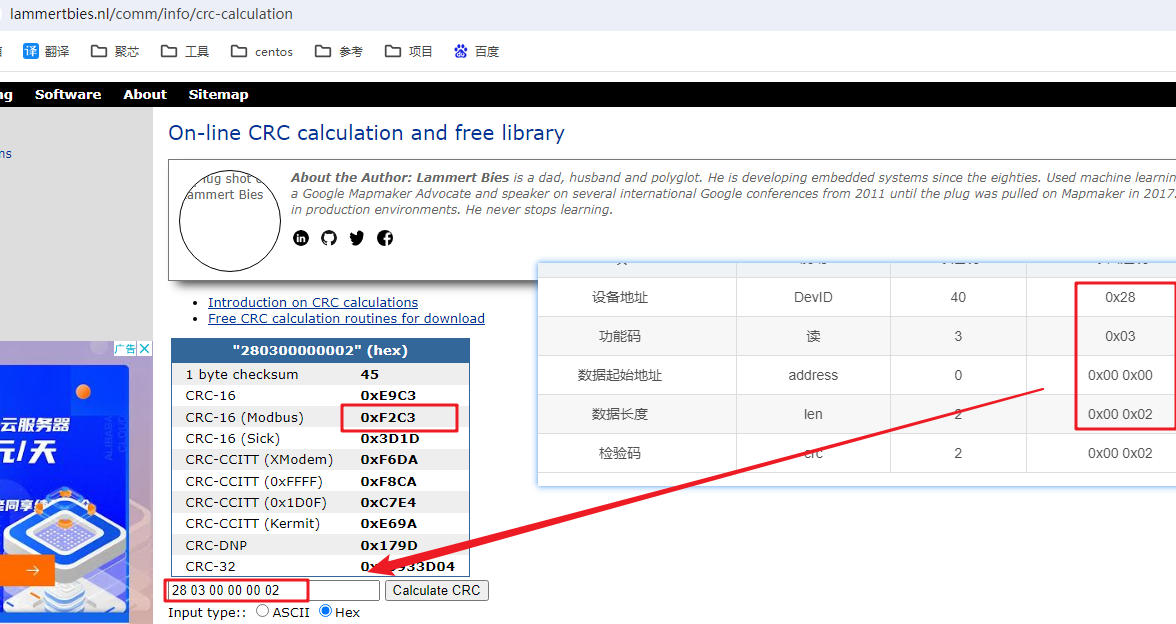This screenshot has width=1176, height=624.
Task: Click the DevID cell in the table
Action: point(813,297)
